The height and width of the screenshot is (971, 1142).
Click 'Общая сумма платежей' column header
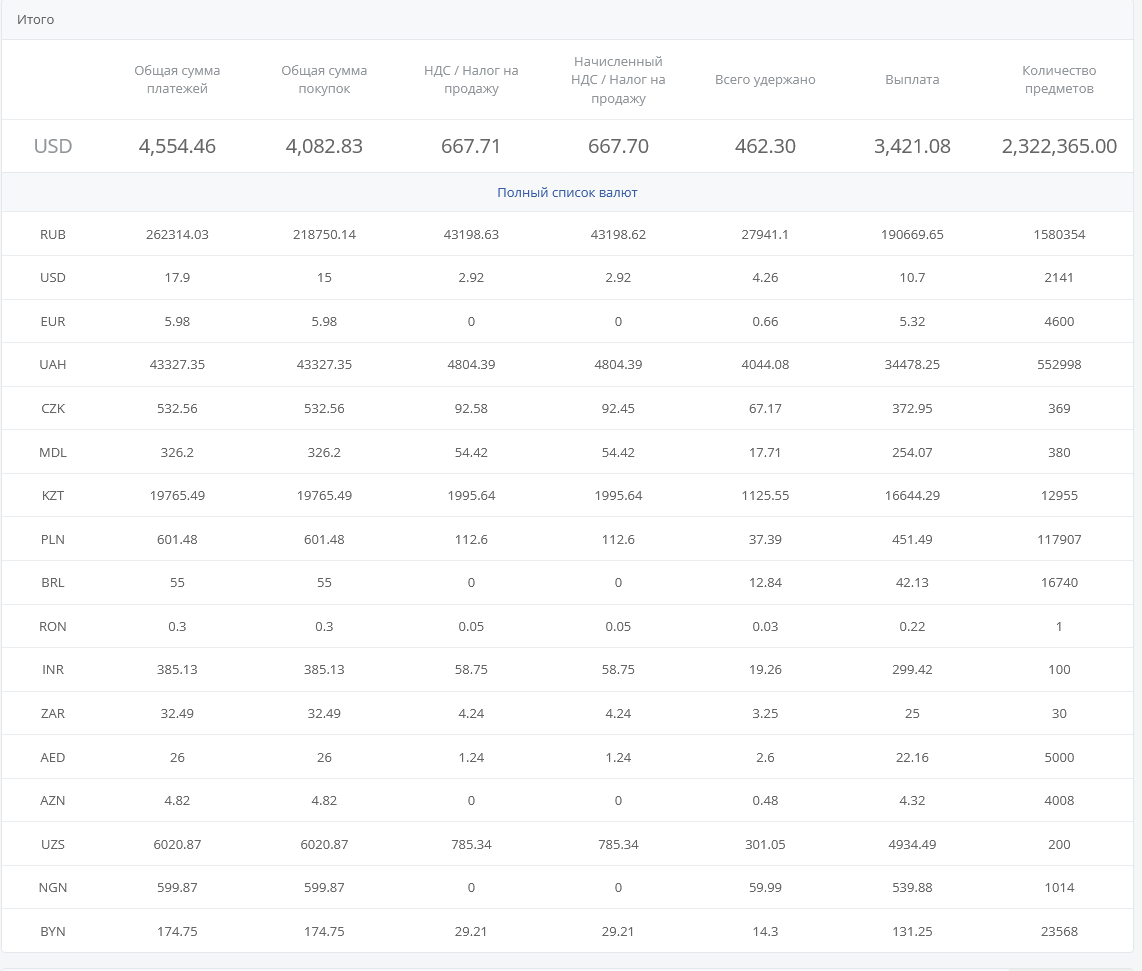pyautogui.click(x=177, y=80)
